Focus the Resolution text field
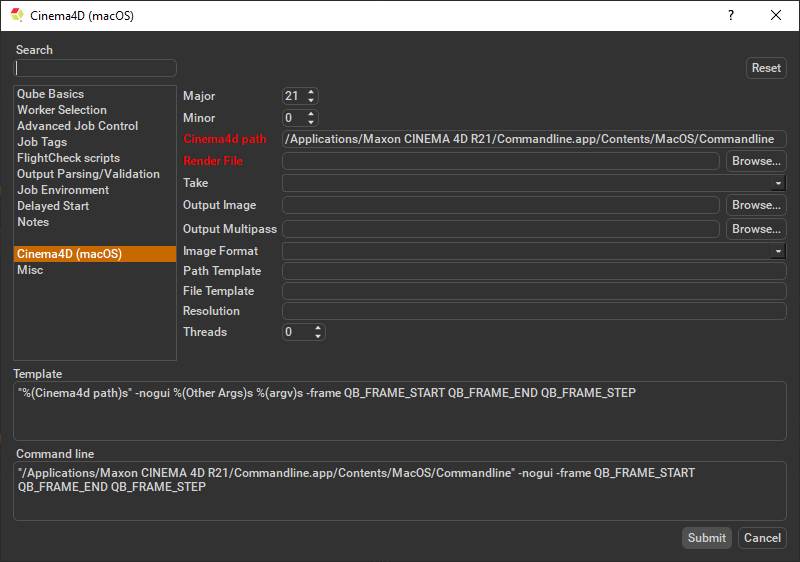 [x=534, y=311]
